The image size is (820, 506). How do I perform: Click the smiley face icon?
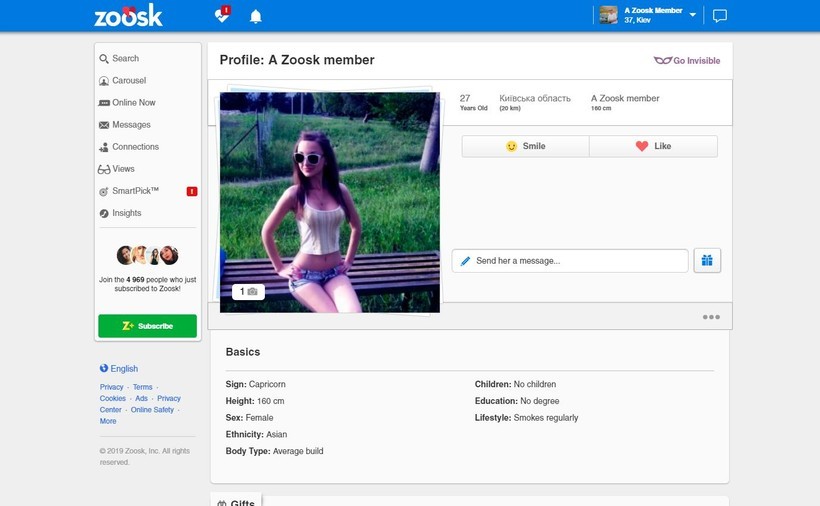511,146
